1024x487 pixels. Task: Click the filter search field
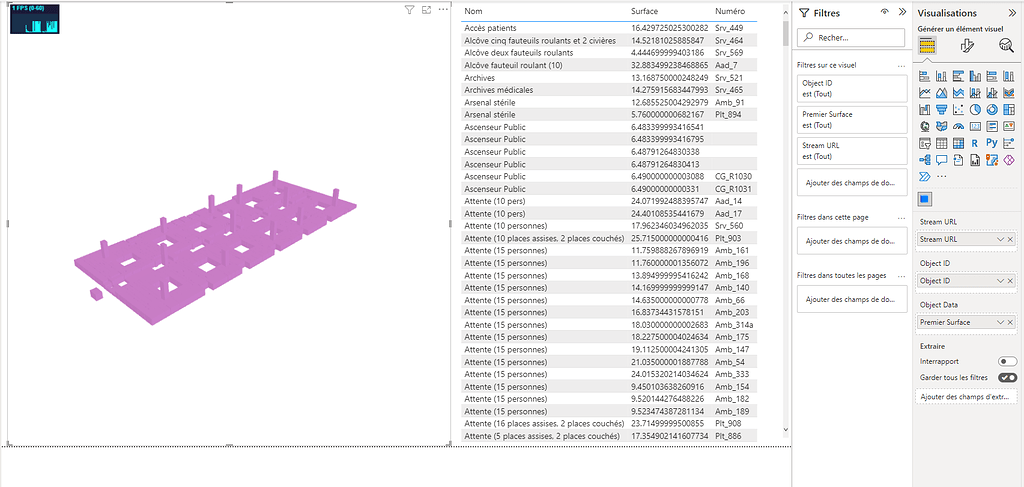click(852, 38)
